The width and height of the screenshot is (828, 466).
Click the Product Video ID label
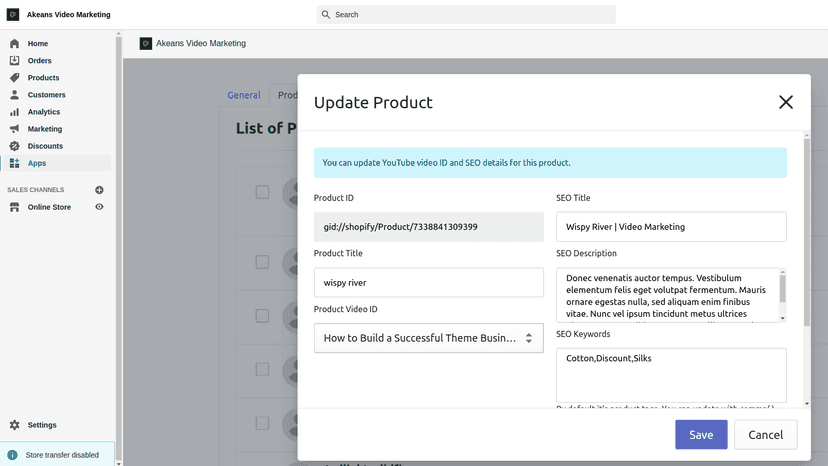pos(345,309)
